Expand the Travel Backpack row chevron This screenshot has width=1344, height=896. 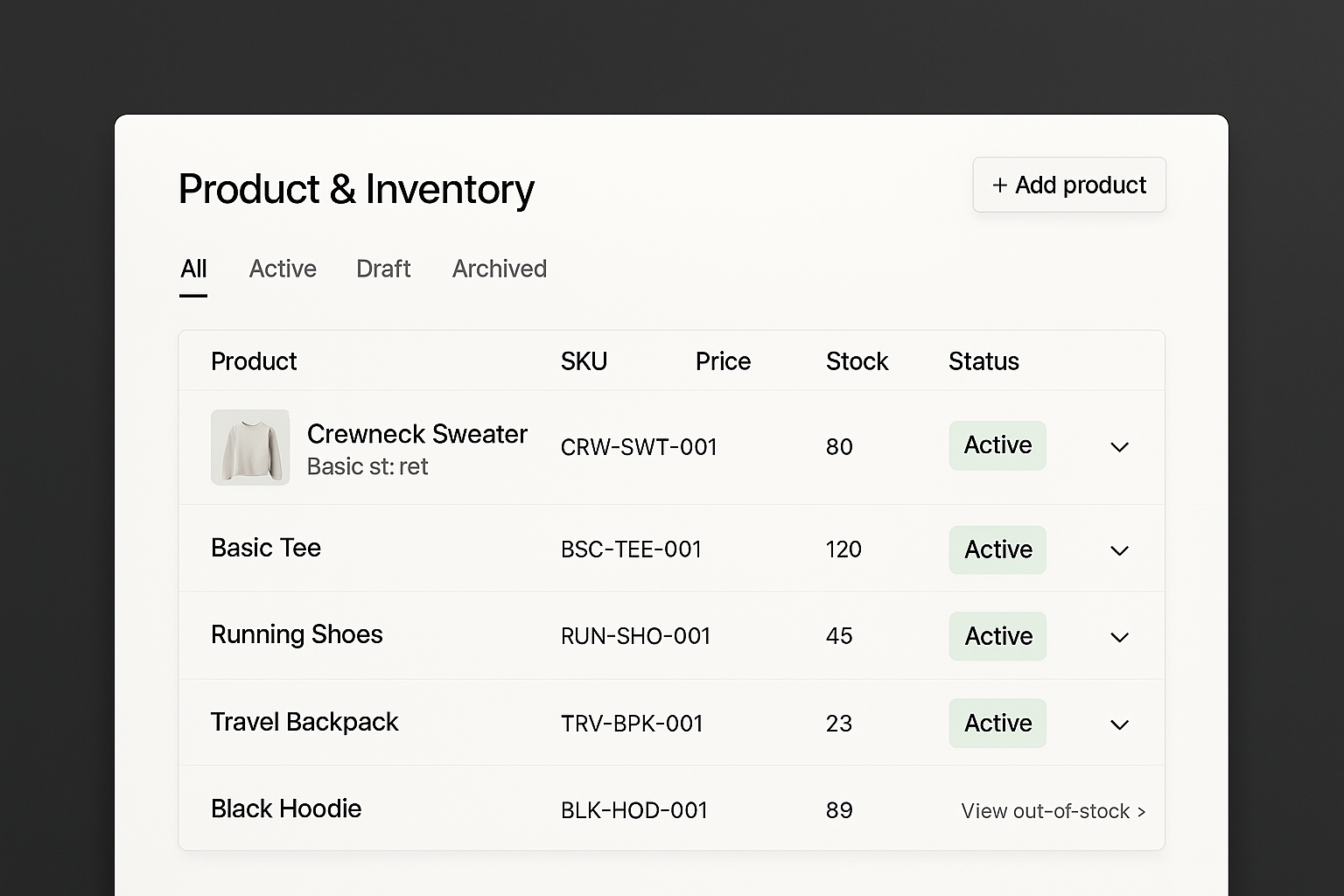pos(1119,724)
